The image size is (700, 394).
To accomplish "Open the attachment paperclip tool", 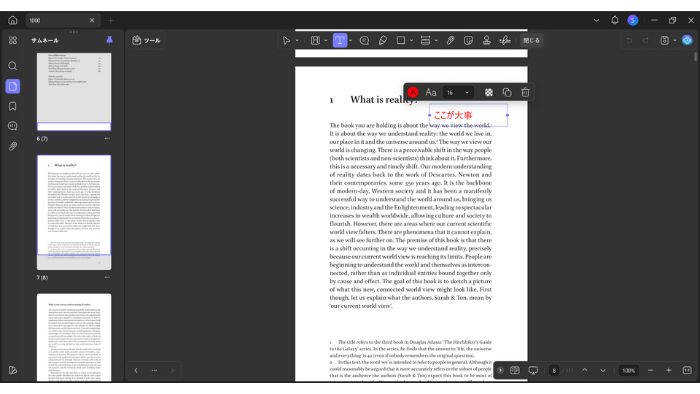I will [x=450, y=41].
